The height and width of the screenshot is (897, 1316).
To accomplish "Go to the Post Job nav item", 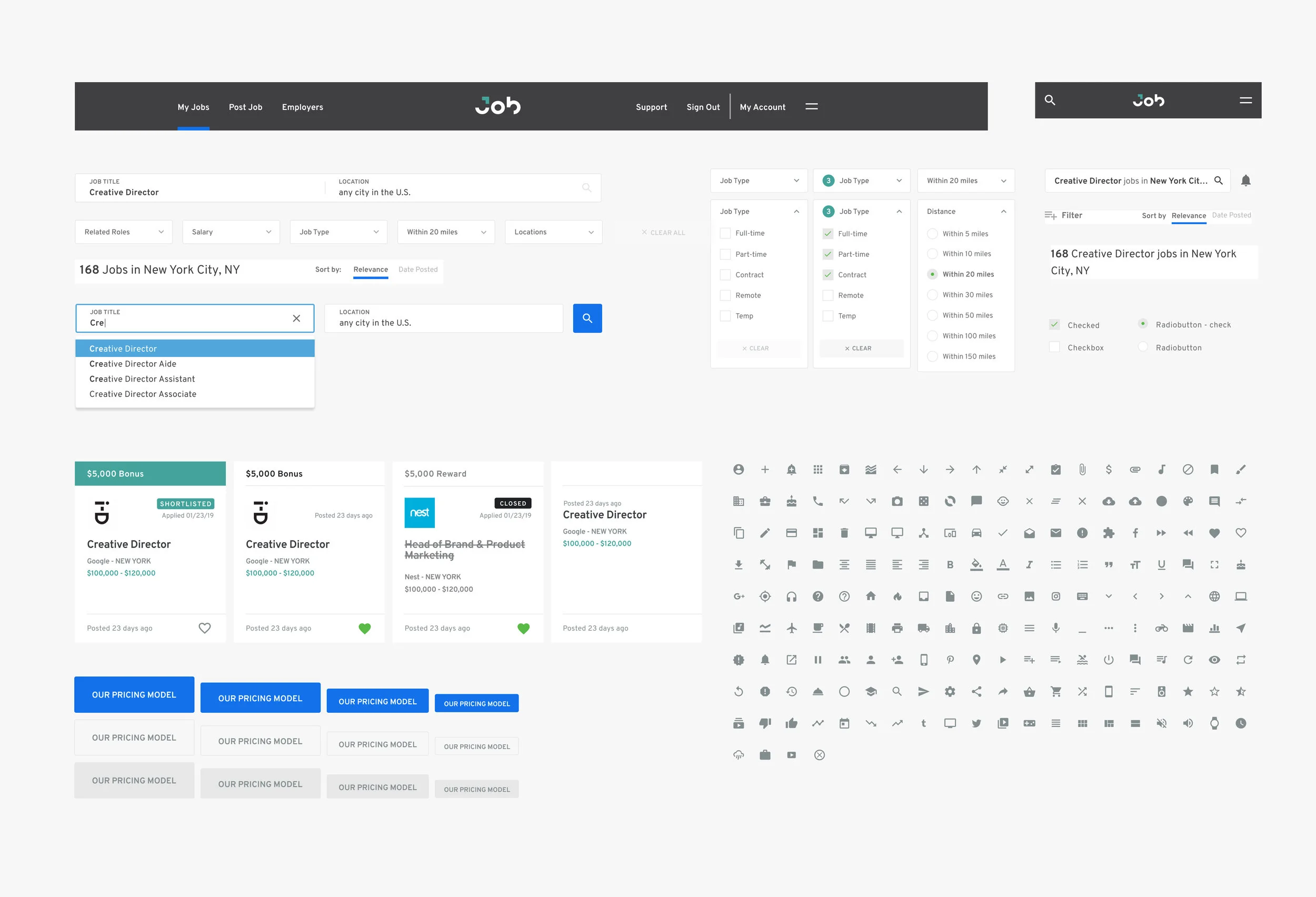I will pos(245,107).
